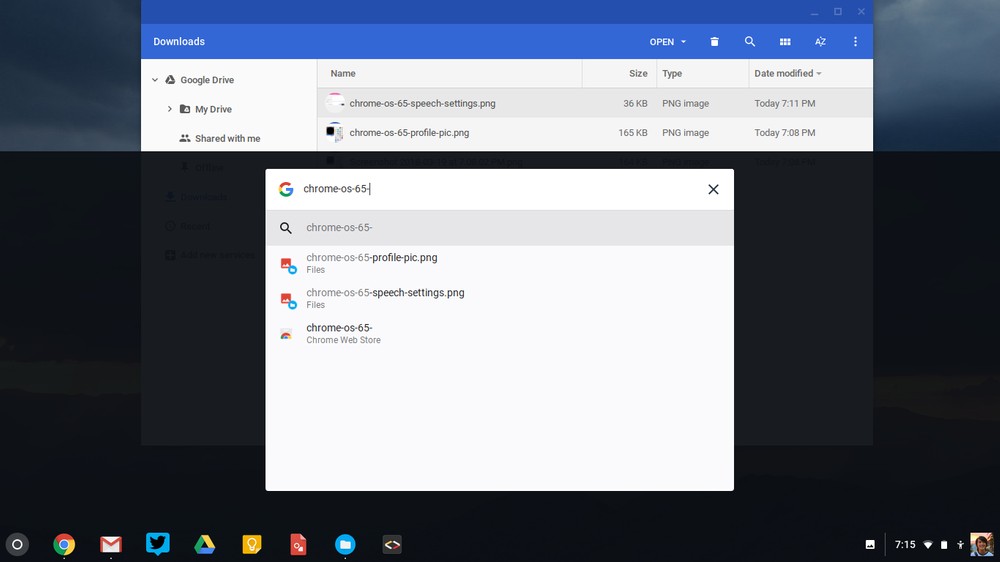Open the chrome-os-65-profile-pic.png search result
Image resolution: width=1000 pixels, height=562 pixels.
pos(499,263)
